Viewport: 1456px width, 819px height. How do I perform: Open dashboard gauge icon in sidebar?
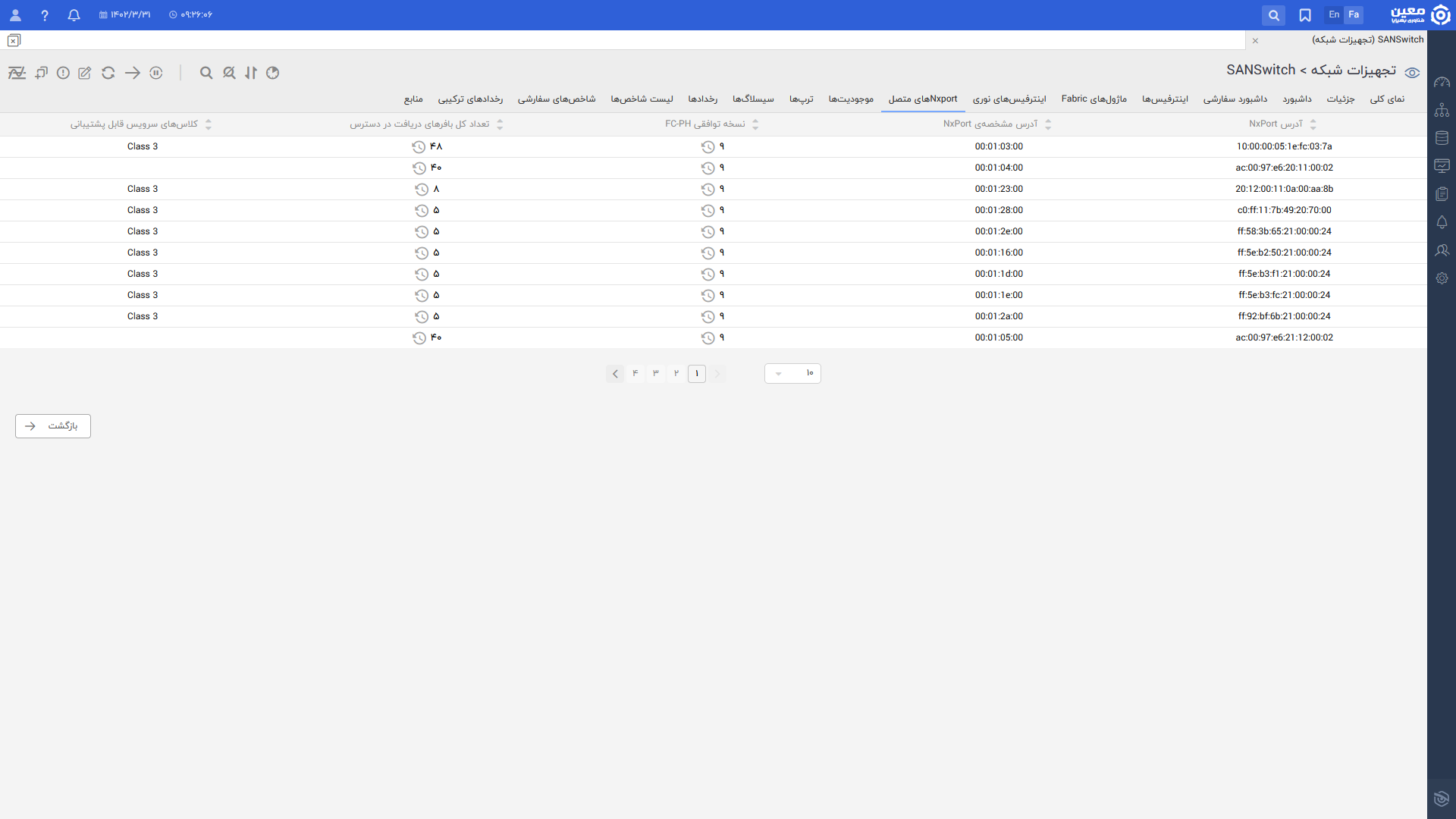click(x=1442, y=82)
